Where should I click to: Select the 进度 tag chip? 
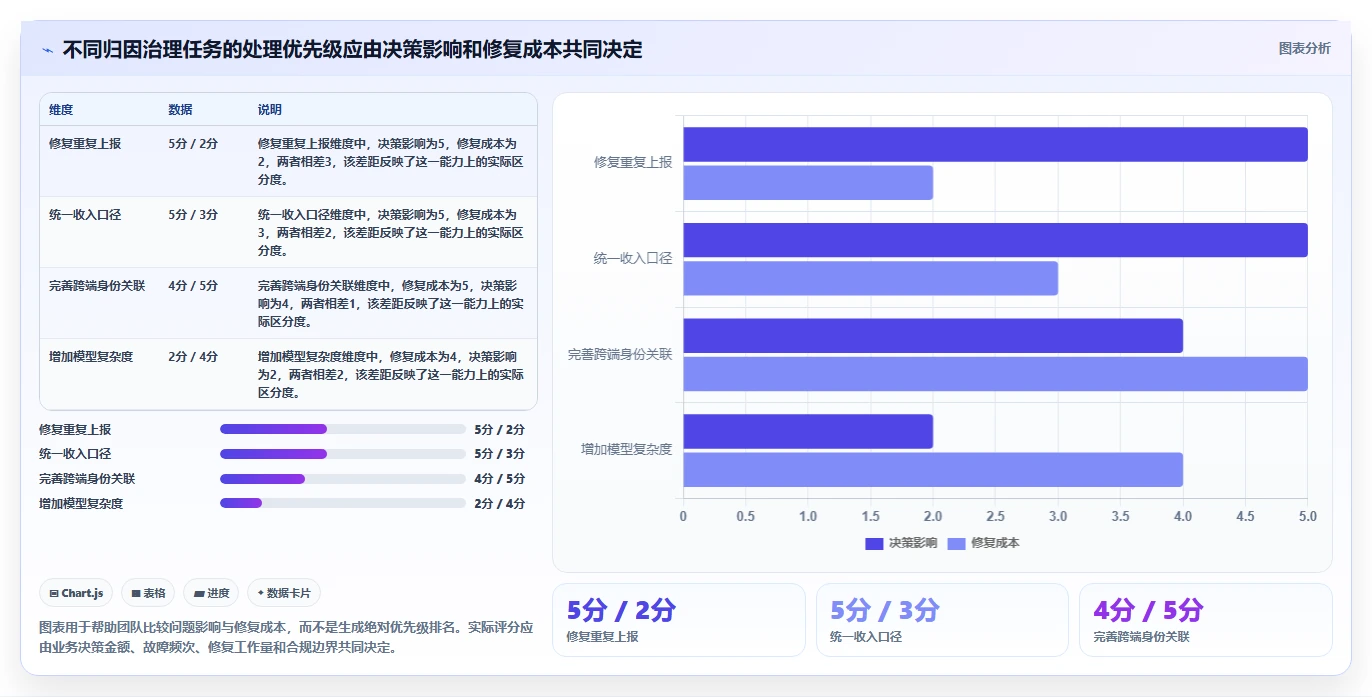(x=211, y=593)
